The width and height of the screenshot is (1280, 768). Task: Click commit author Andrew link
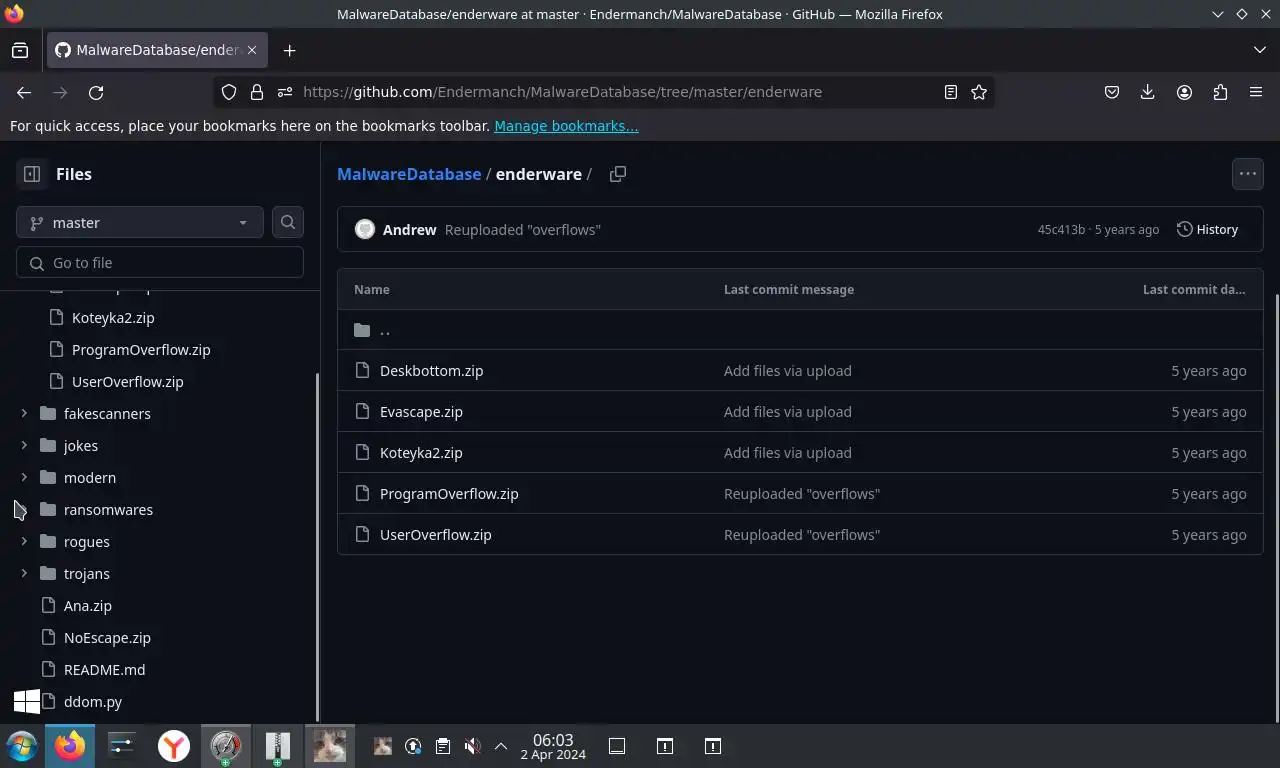(x=409, y=229)
